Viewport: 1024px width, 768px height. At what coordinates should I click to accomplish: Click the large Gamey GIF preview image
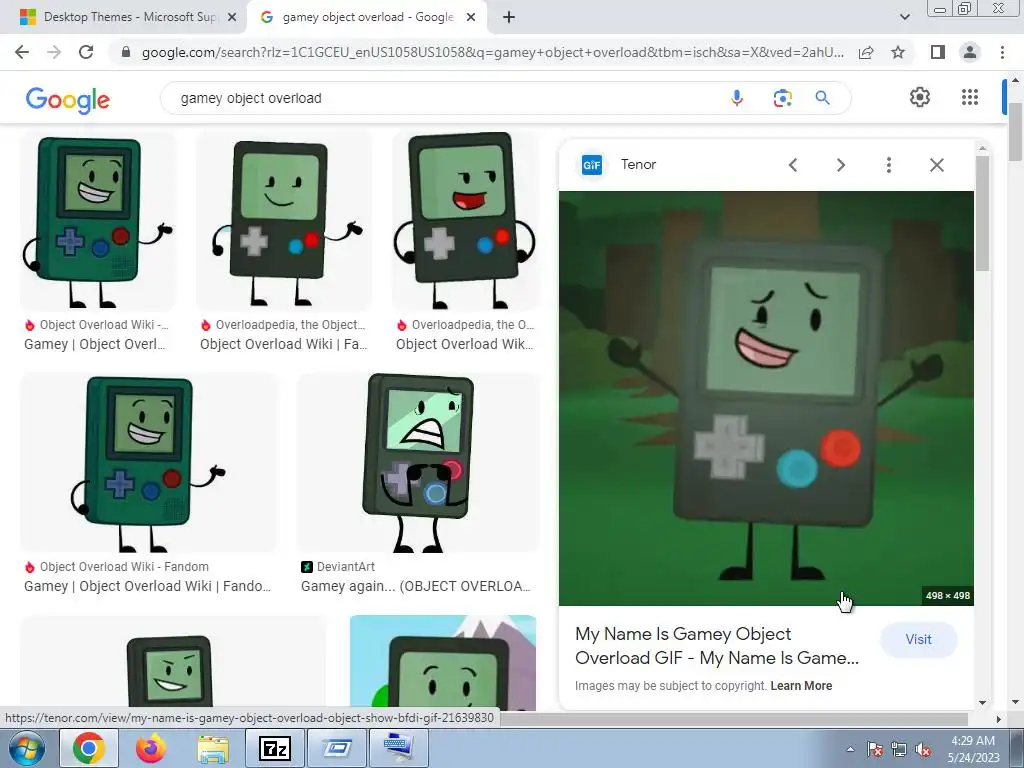click(x=766, y=398)
